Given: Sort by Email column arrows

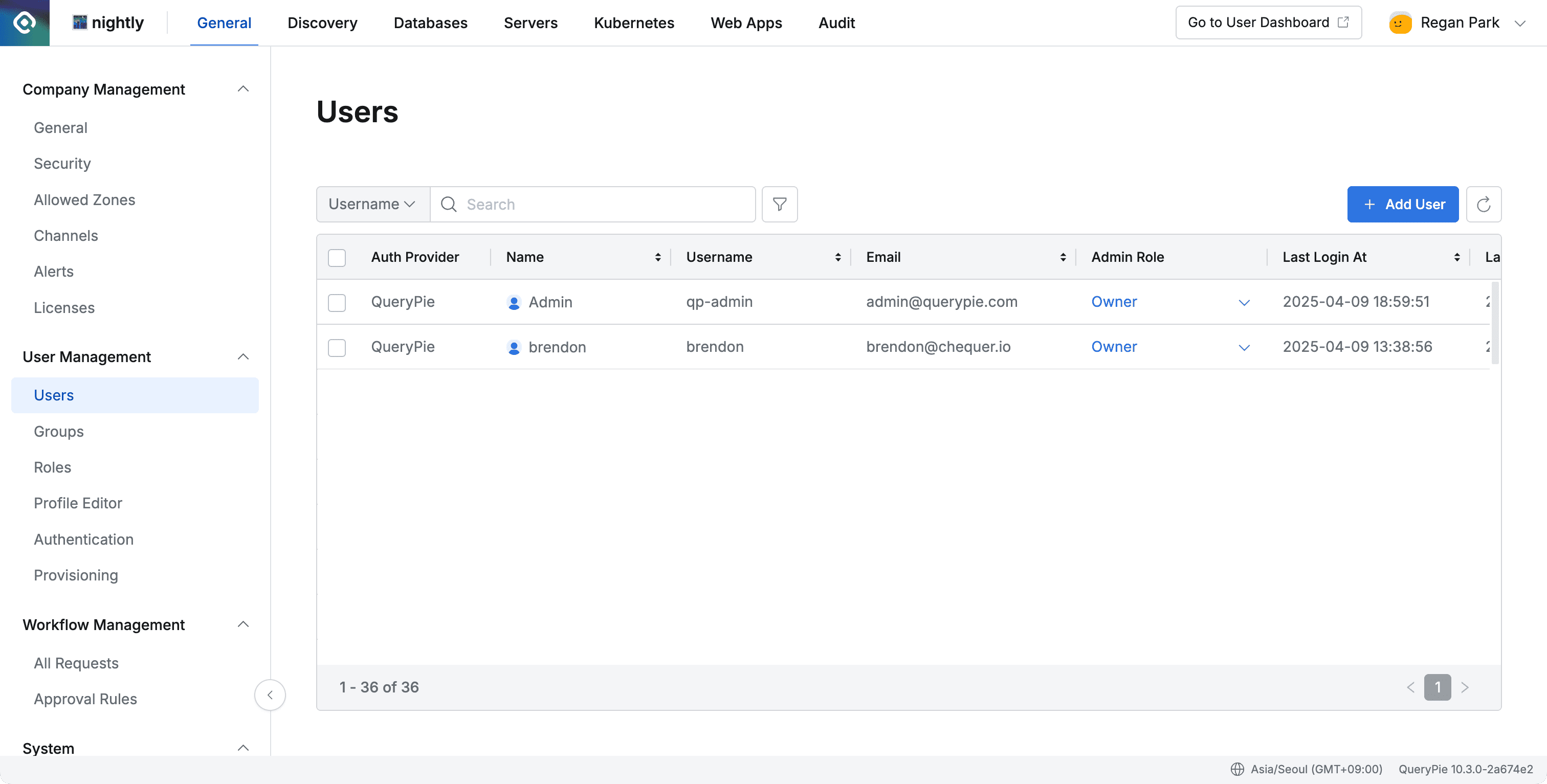Looking at the screenshot, I should pyautogui.click(x=1063, y=258).
